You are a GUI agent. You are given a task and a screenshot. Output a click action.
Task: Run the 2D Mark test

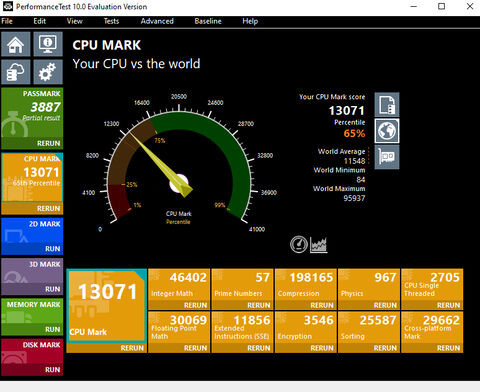click(x=53, y=249)
